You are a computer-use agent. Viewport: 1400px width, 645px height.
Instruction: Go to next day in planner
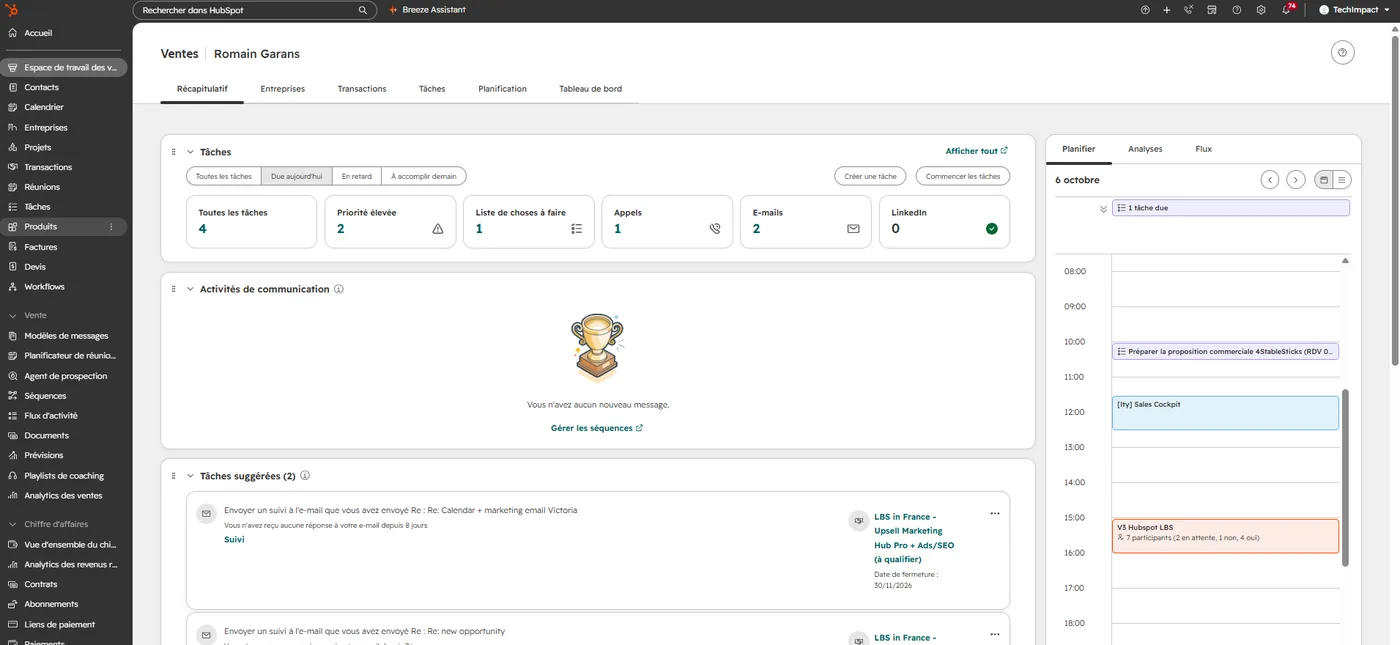tap(1296, 180)
